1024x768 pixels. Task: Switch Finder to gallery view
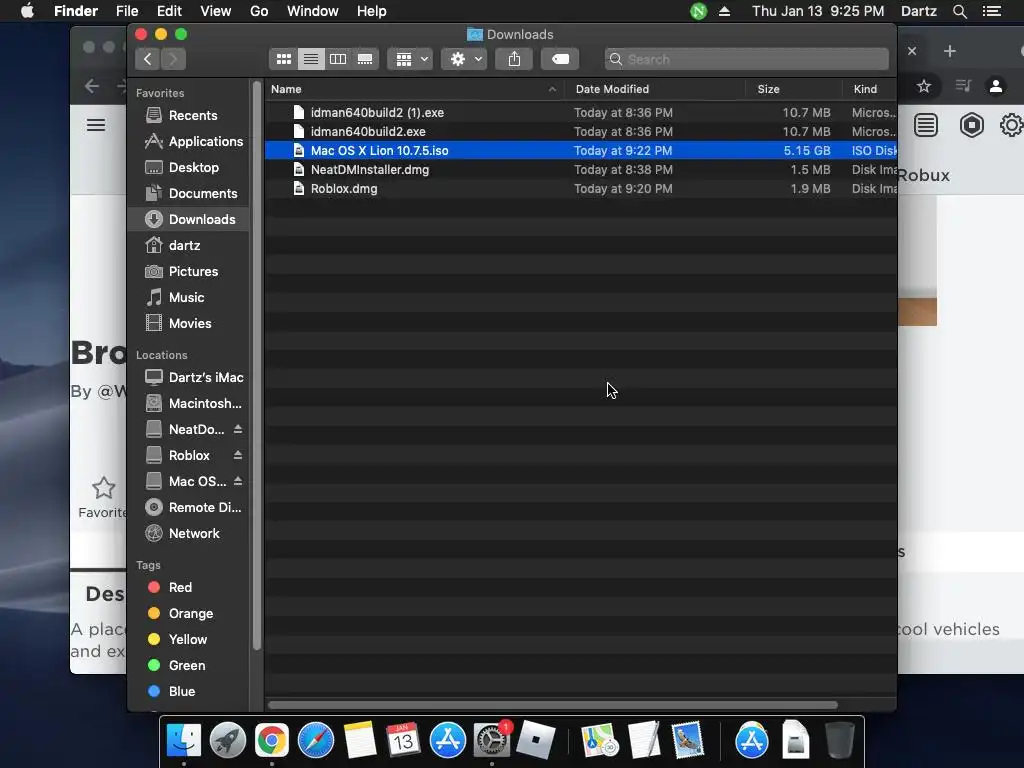(365, 59)
